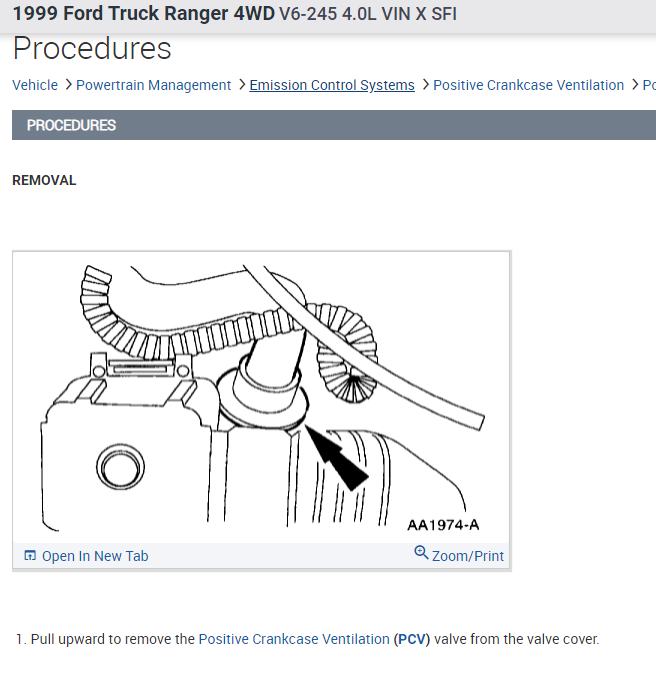Go to Powertrain Management breadcrumb
656x694 pixels.
coord(154,85)
